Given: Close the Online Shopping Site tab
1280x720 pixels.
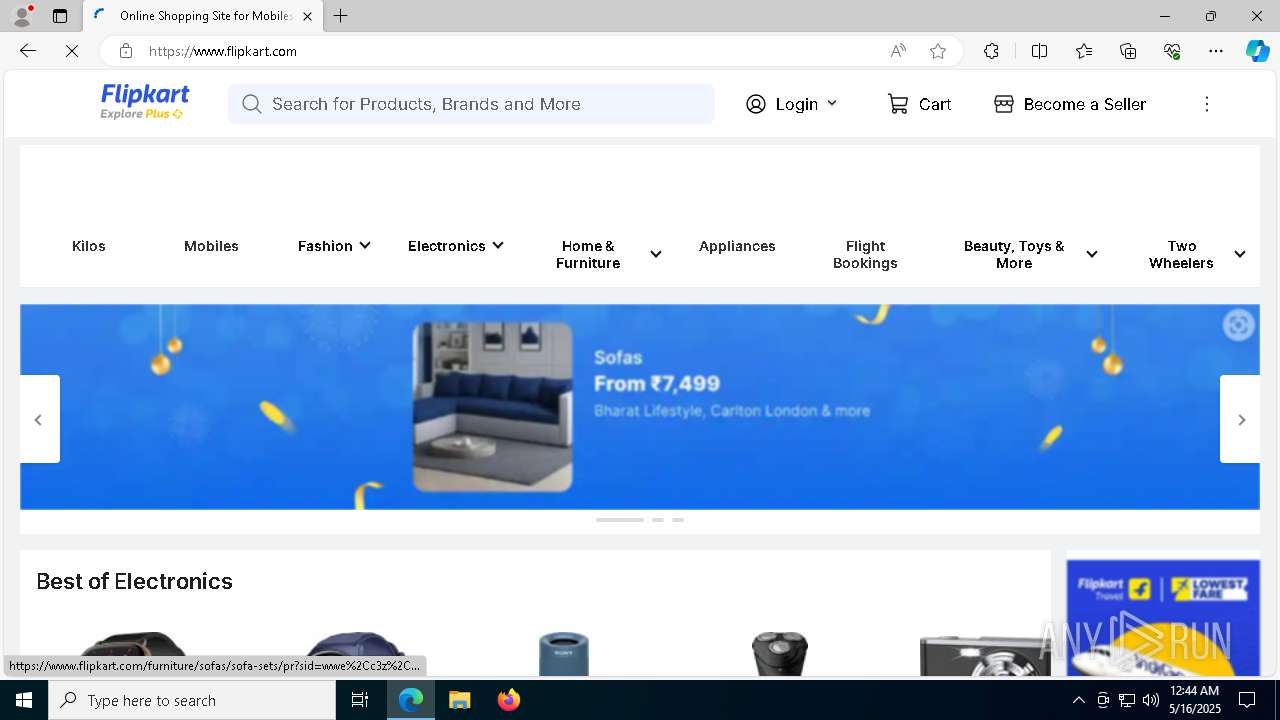Looking at the screenshot, I should (x=307, y=16).
